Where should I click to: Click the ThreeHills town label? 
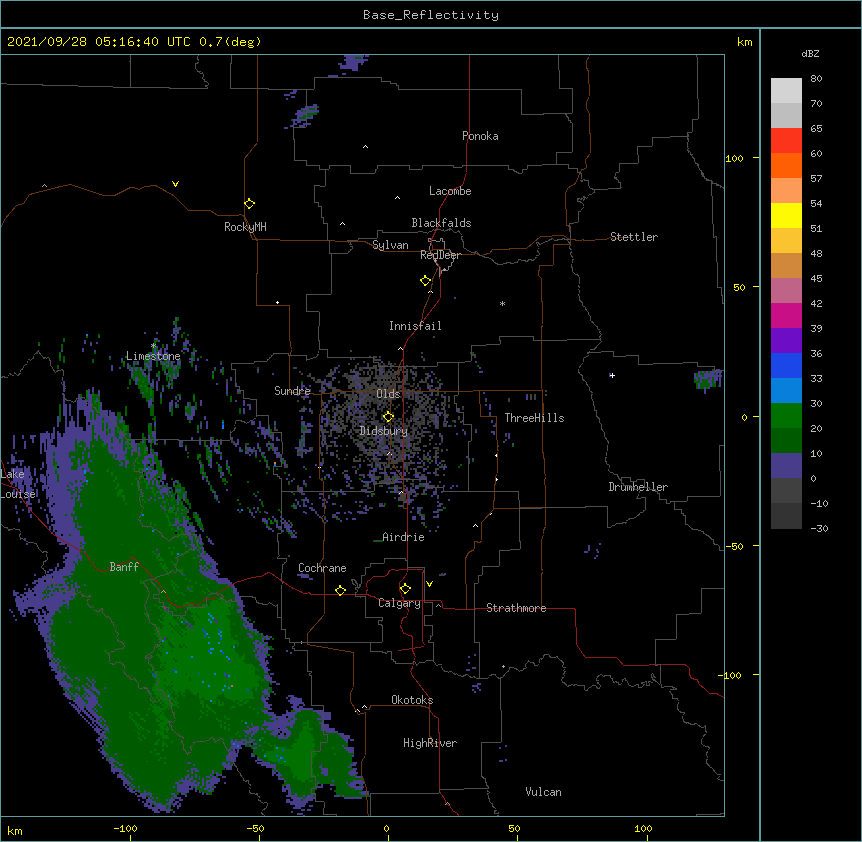(x=534, y=418)
